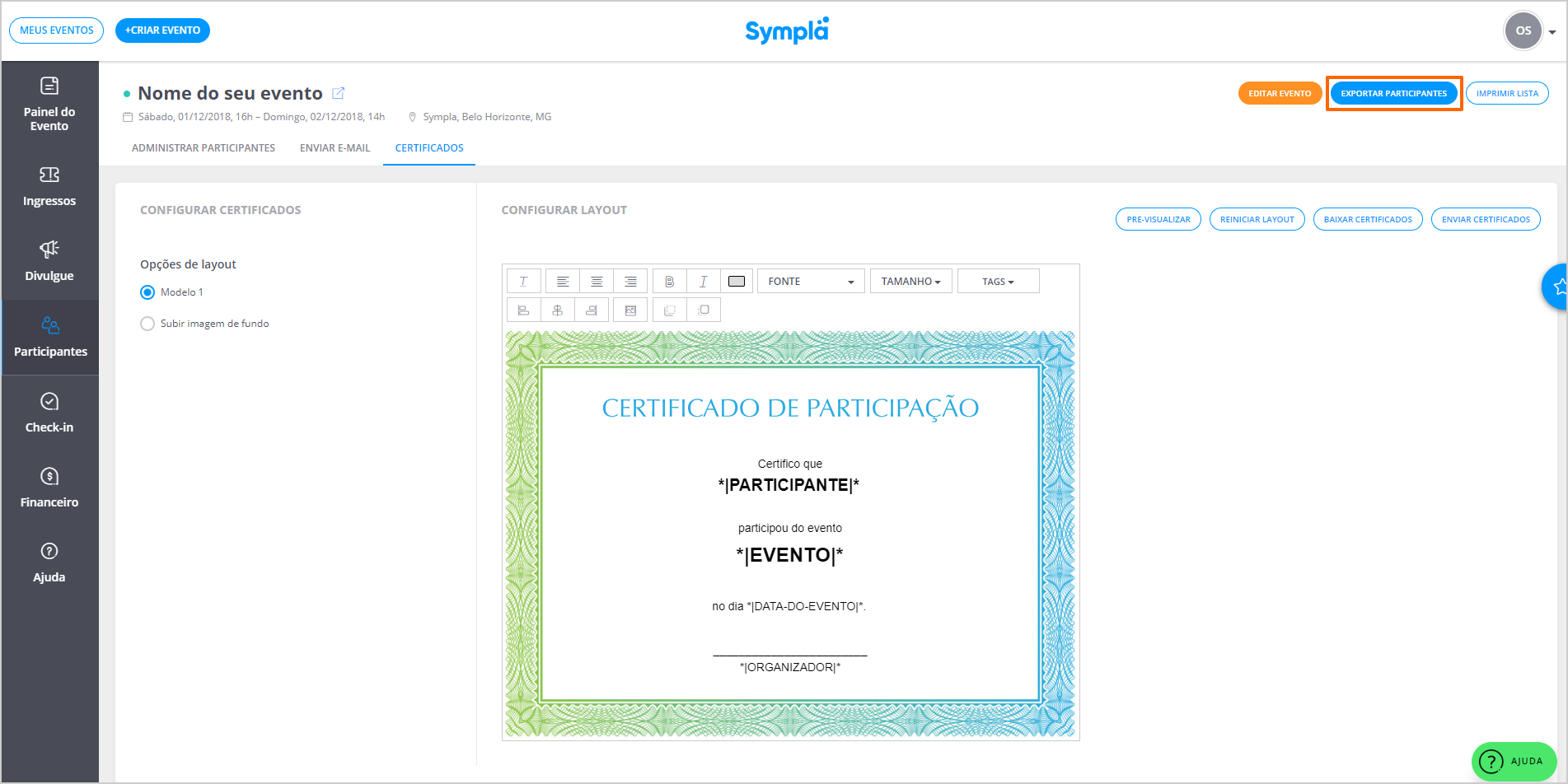The height and width of the screenshot is (784, 1568).
Task: Align text to the center
Action: tap(597, 282)
